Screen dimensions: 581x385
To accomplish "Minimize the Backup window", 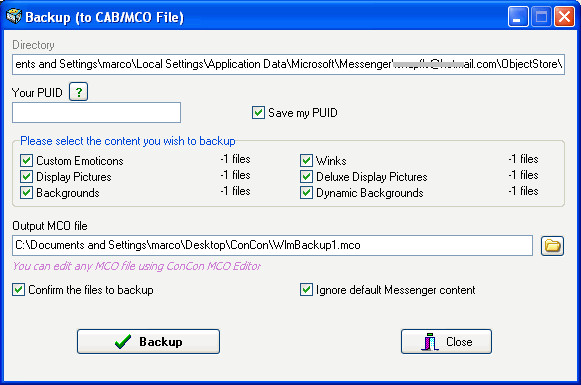I will click(518, 17).
